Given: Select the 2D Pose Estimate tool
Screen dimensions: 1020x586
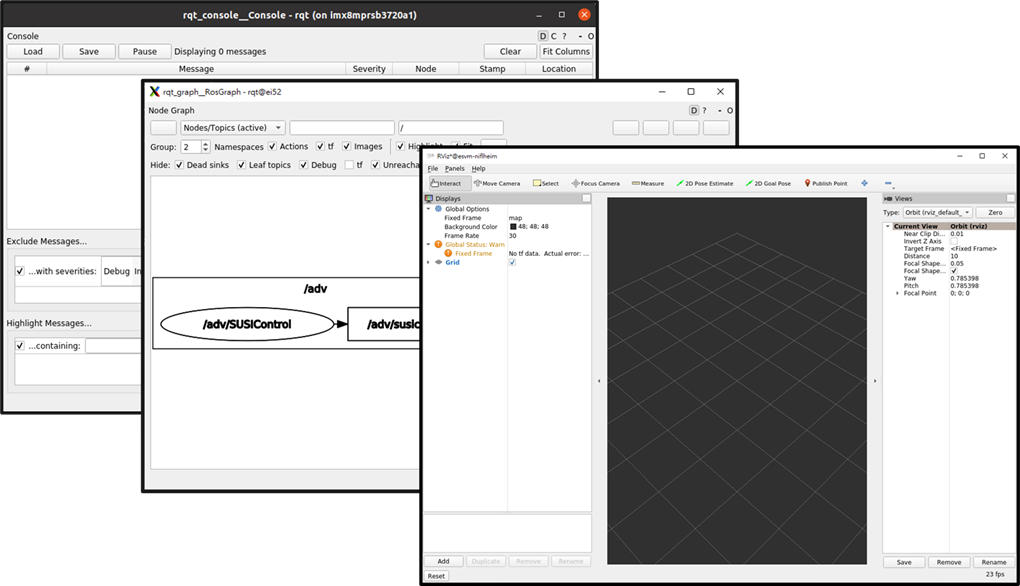Looking at the screenshot, I should [705, 183].
